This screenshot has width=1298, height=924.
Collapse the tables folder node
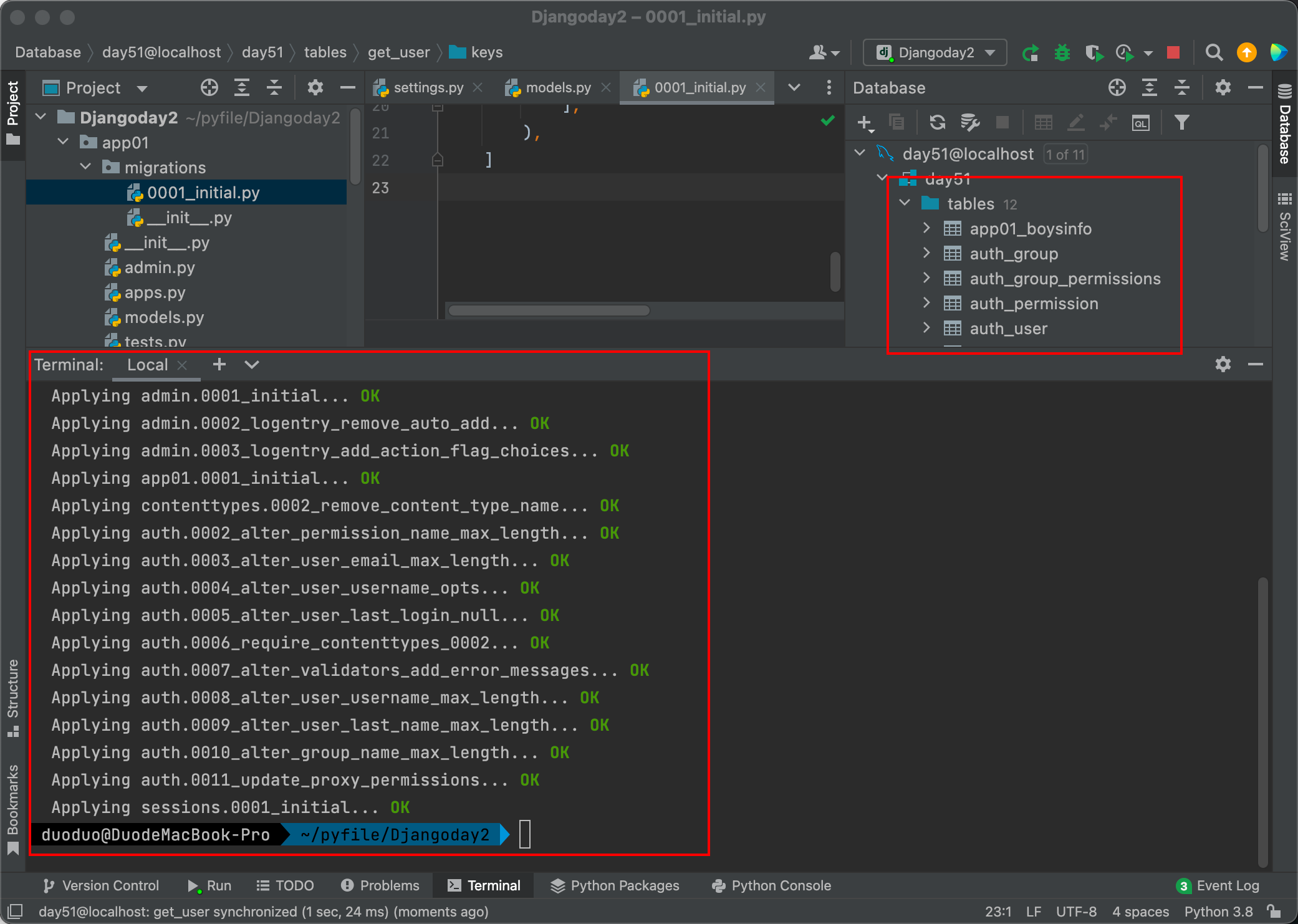click(x=905, y=203)
